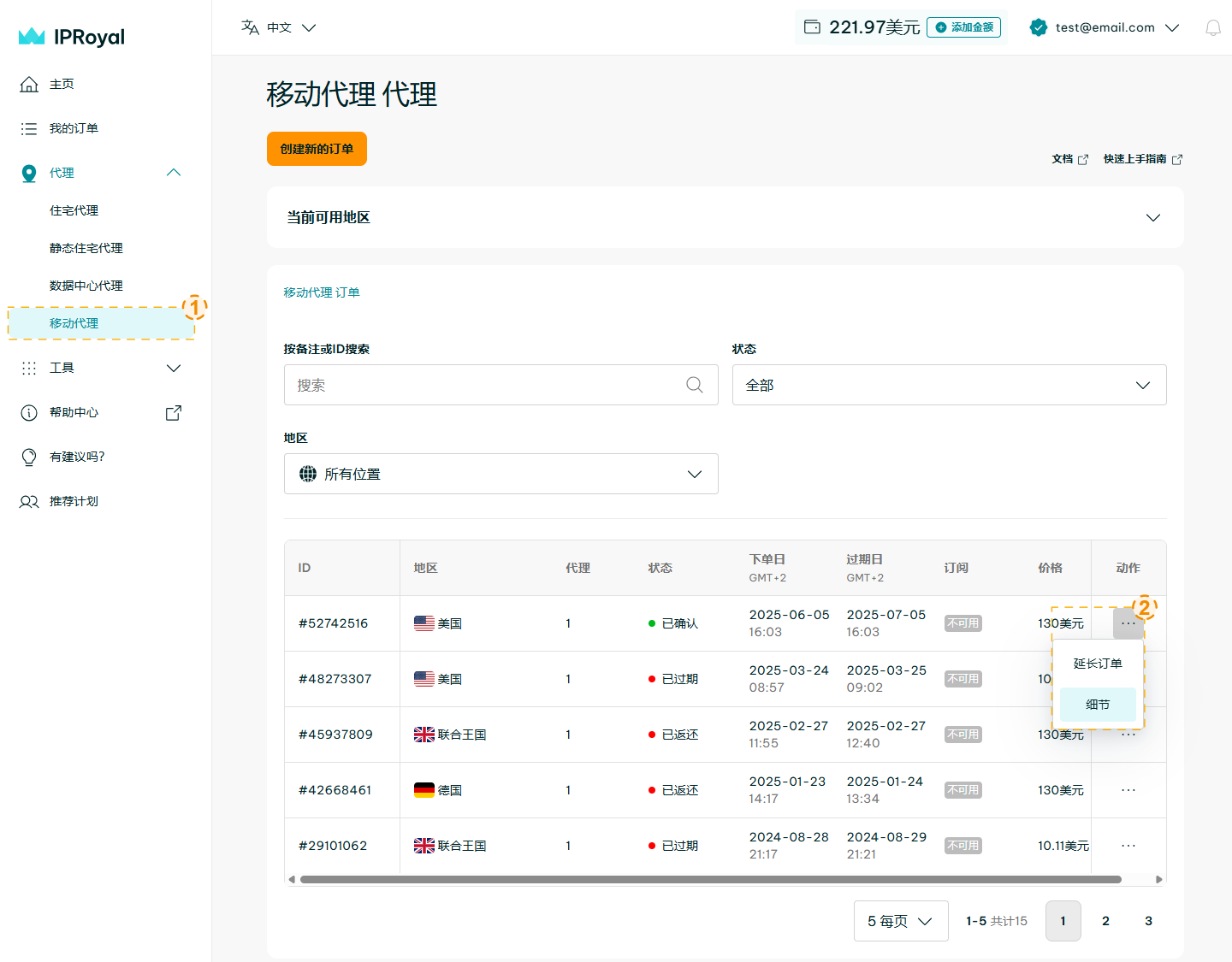
Task: Collapse the 代理 sidebar section
Action: [174, 173]
